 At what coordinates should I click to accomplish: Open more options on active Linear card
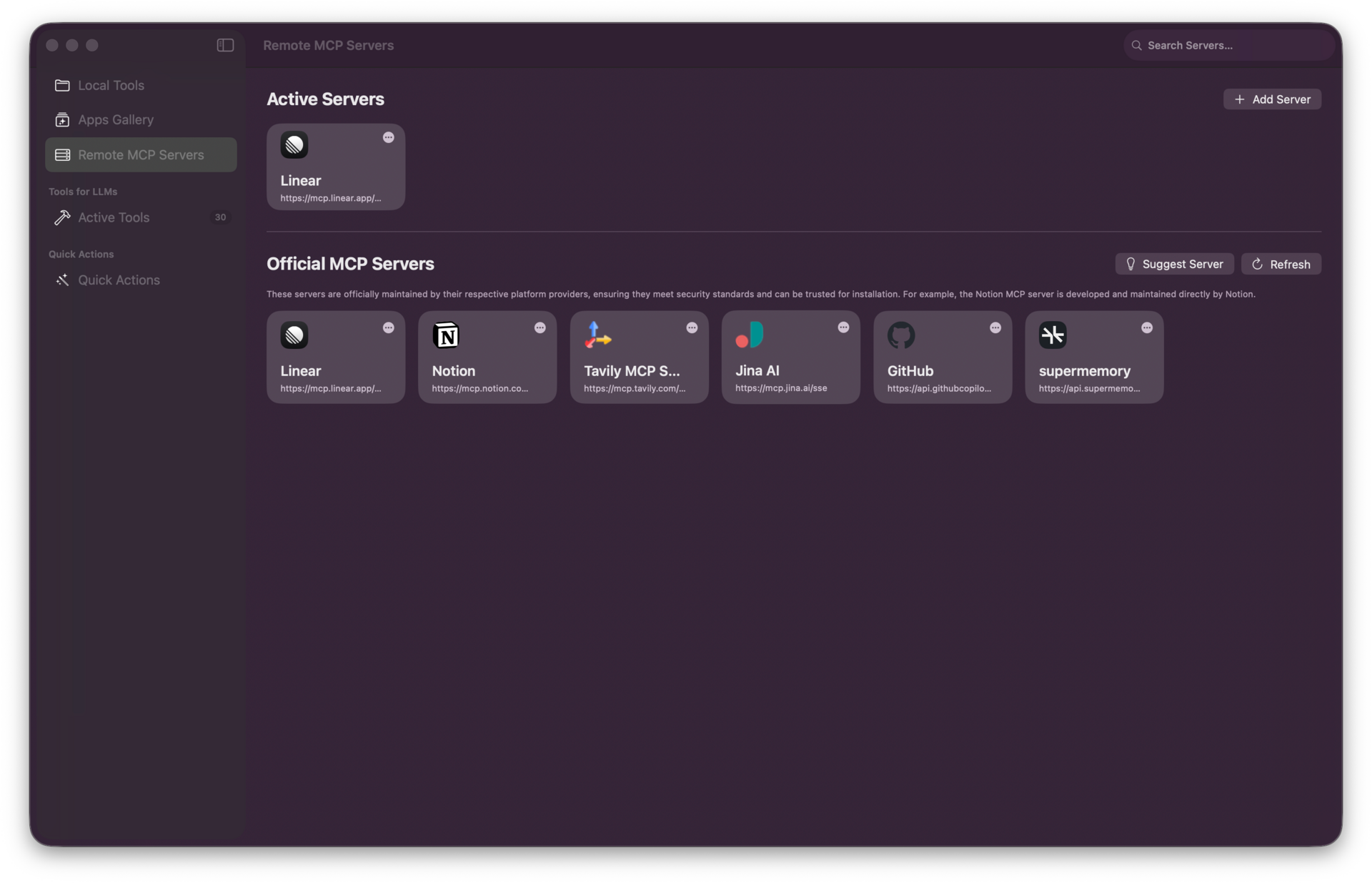[388, 137]
